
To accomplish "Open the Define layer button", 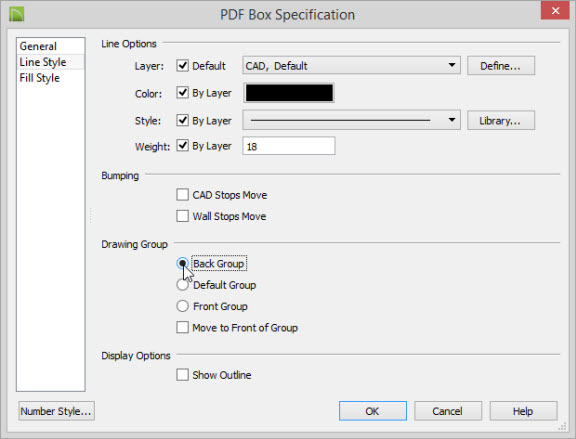I will (x=501, y=66).
